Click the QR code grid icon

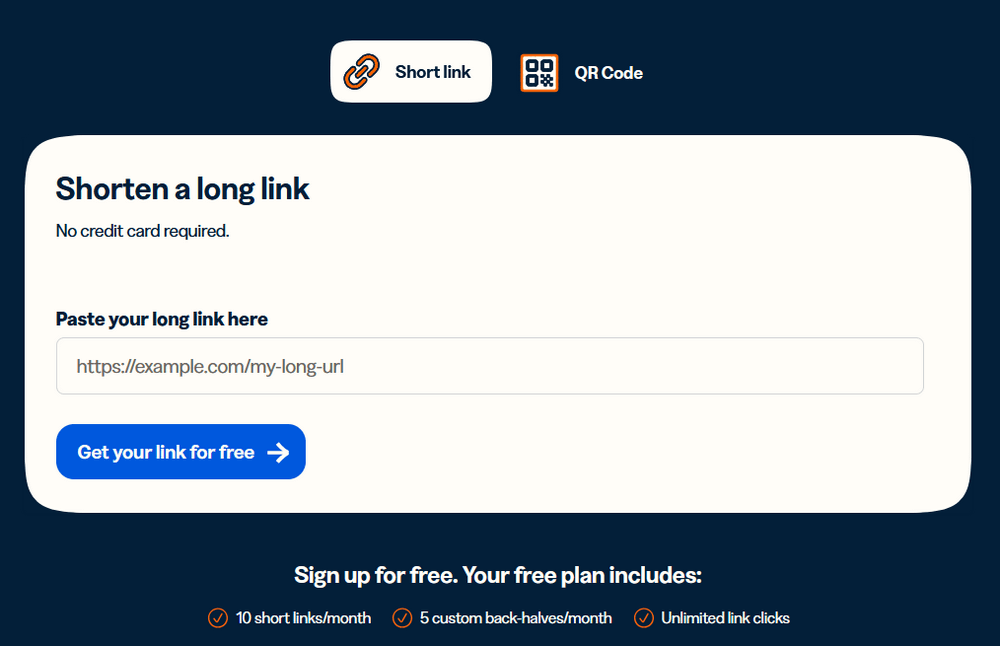[539, 73]
